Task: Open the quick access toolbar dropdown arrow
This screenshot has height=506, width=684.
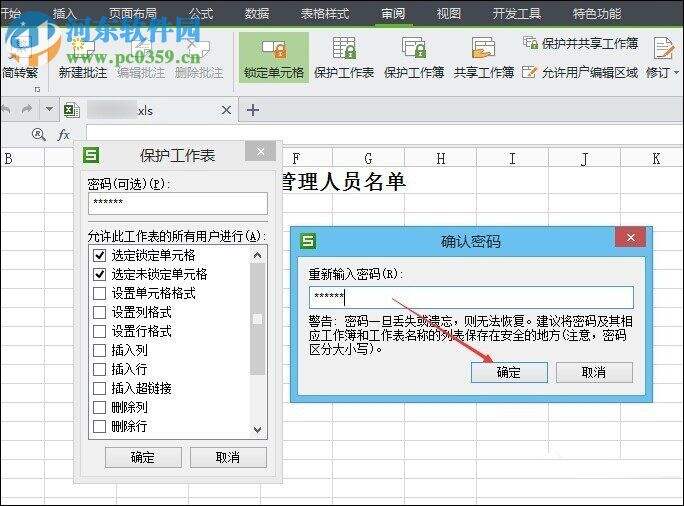Action: 49,109
